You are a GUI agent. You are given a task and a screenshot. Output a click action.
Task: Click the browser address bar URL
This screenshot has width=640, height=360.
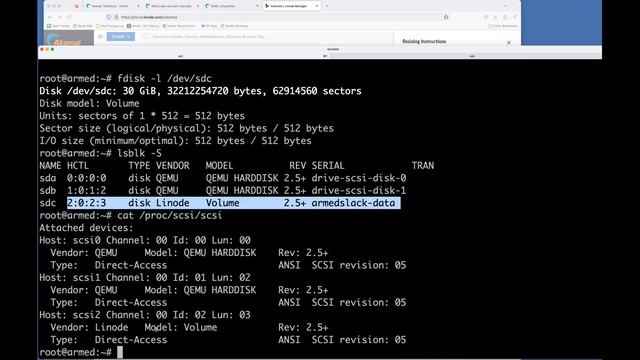[x=149, y=17]
